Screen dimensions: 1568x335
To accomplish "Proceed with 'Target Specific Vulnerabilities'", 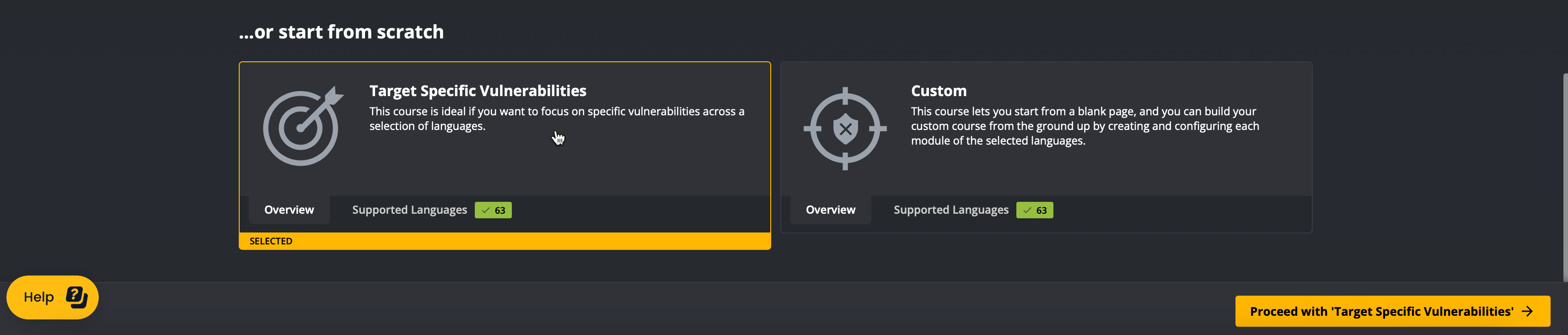I will 1393,311.
